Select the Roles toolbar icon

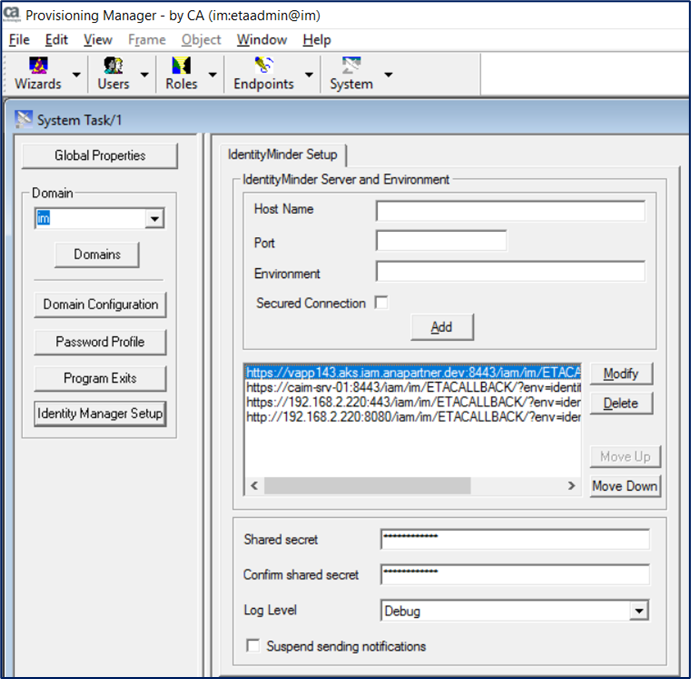181,67
